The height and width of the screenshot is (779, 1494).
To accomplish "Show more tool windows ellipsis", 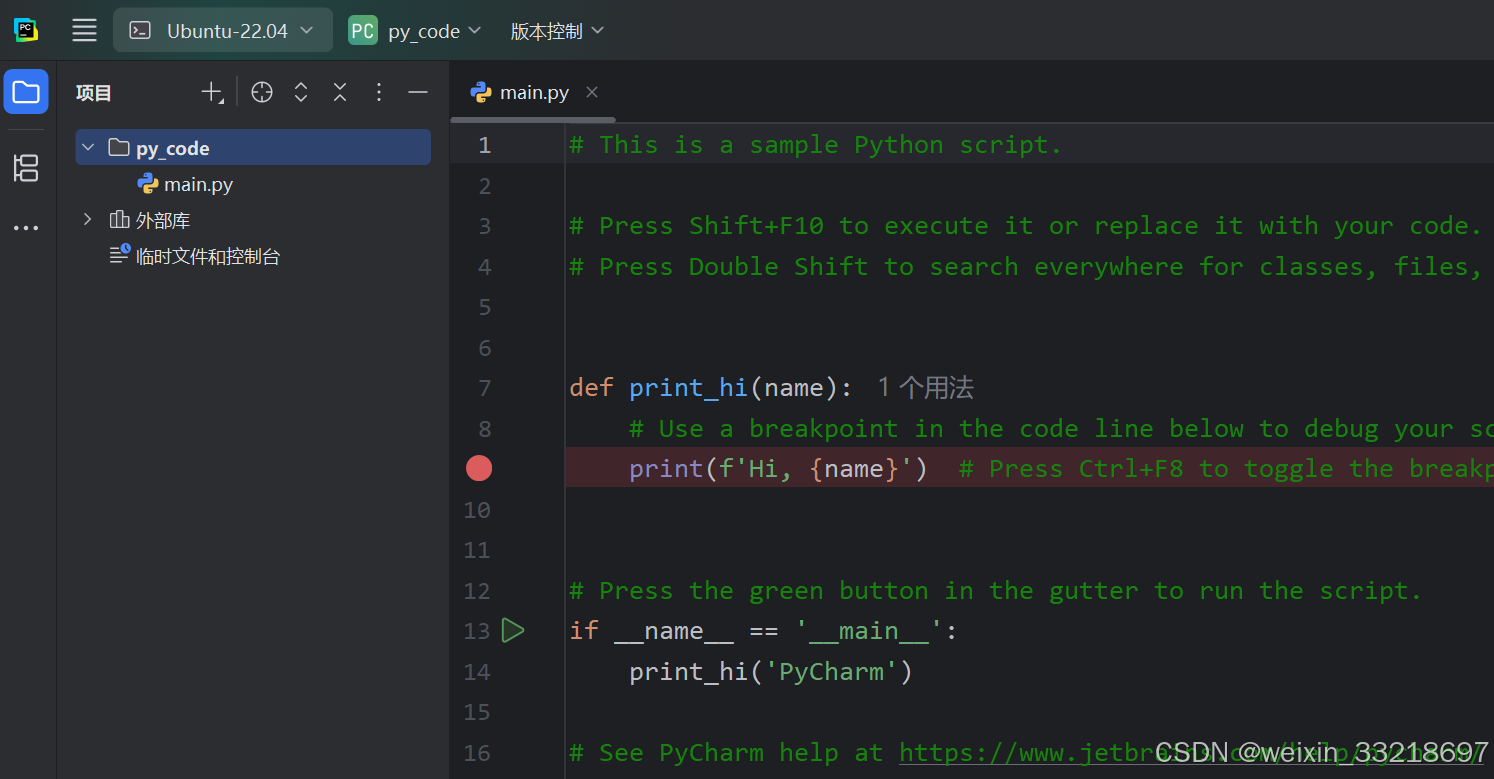I will pos(26,228).
